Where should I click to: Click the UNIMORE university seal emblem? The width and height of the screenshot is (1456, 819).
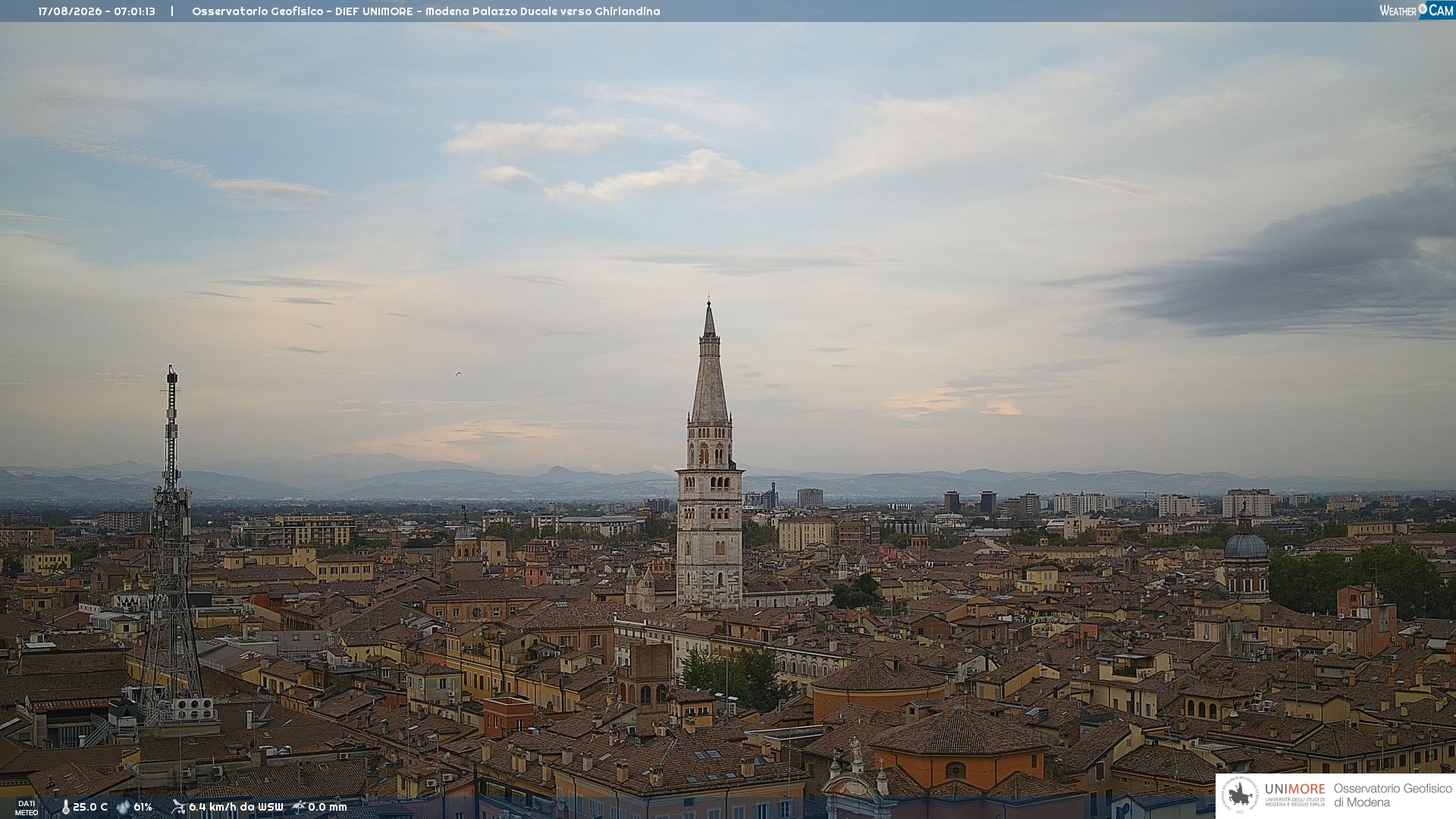tap(1240, 795)
